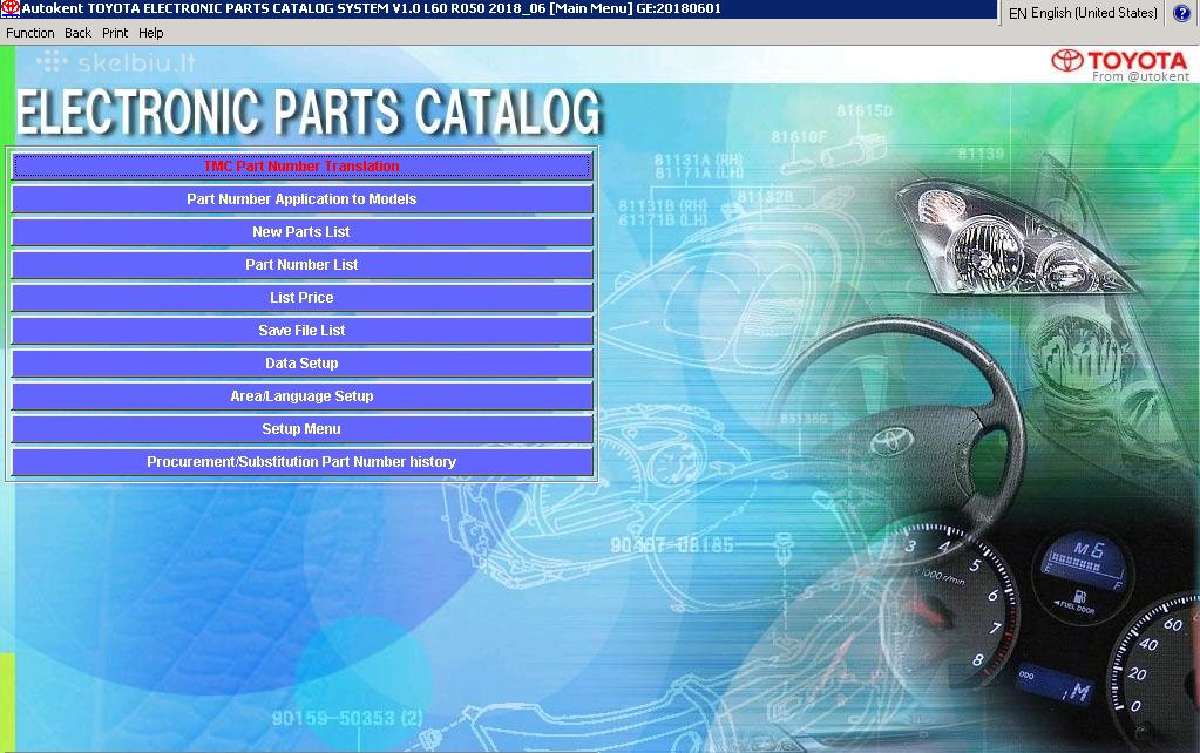Click the EN English language indicator
The image size is (1200, 753).
[1082, 13]
